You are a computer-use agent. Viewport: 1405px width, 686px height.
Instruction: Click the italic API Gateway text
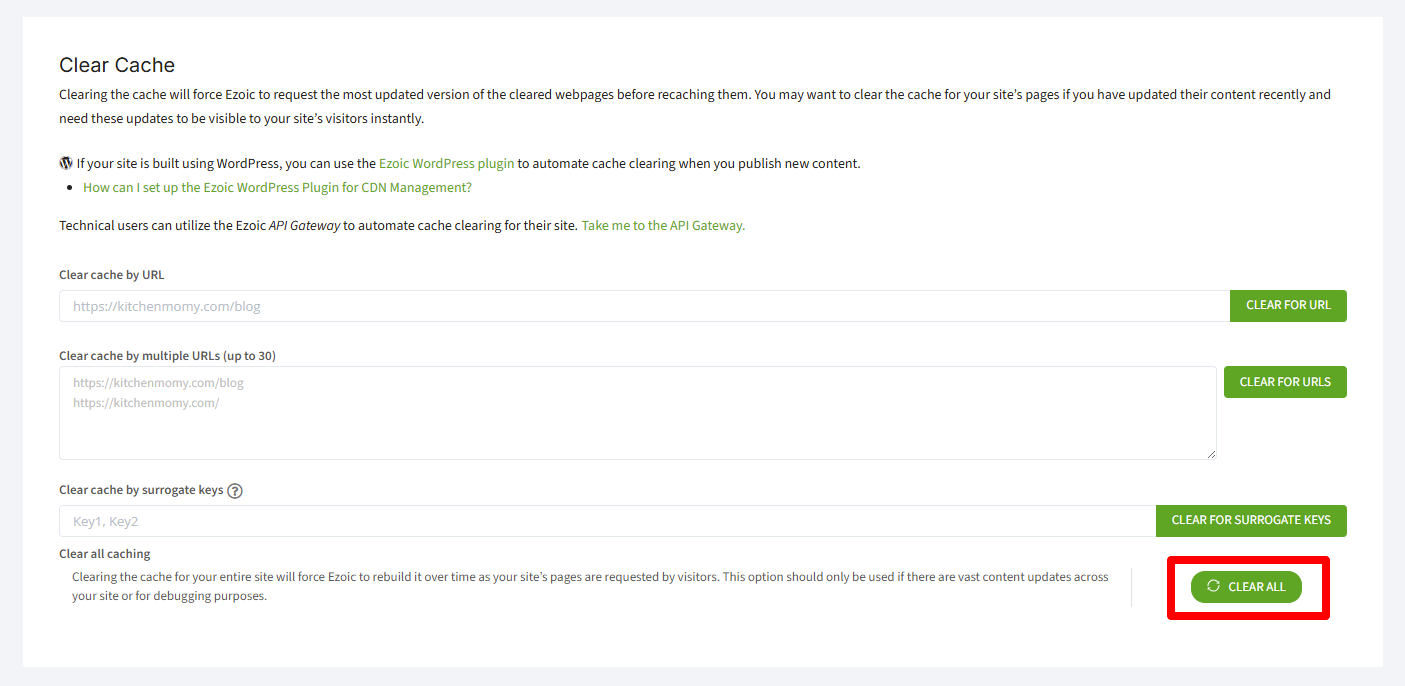(304, 225)
